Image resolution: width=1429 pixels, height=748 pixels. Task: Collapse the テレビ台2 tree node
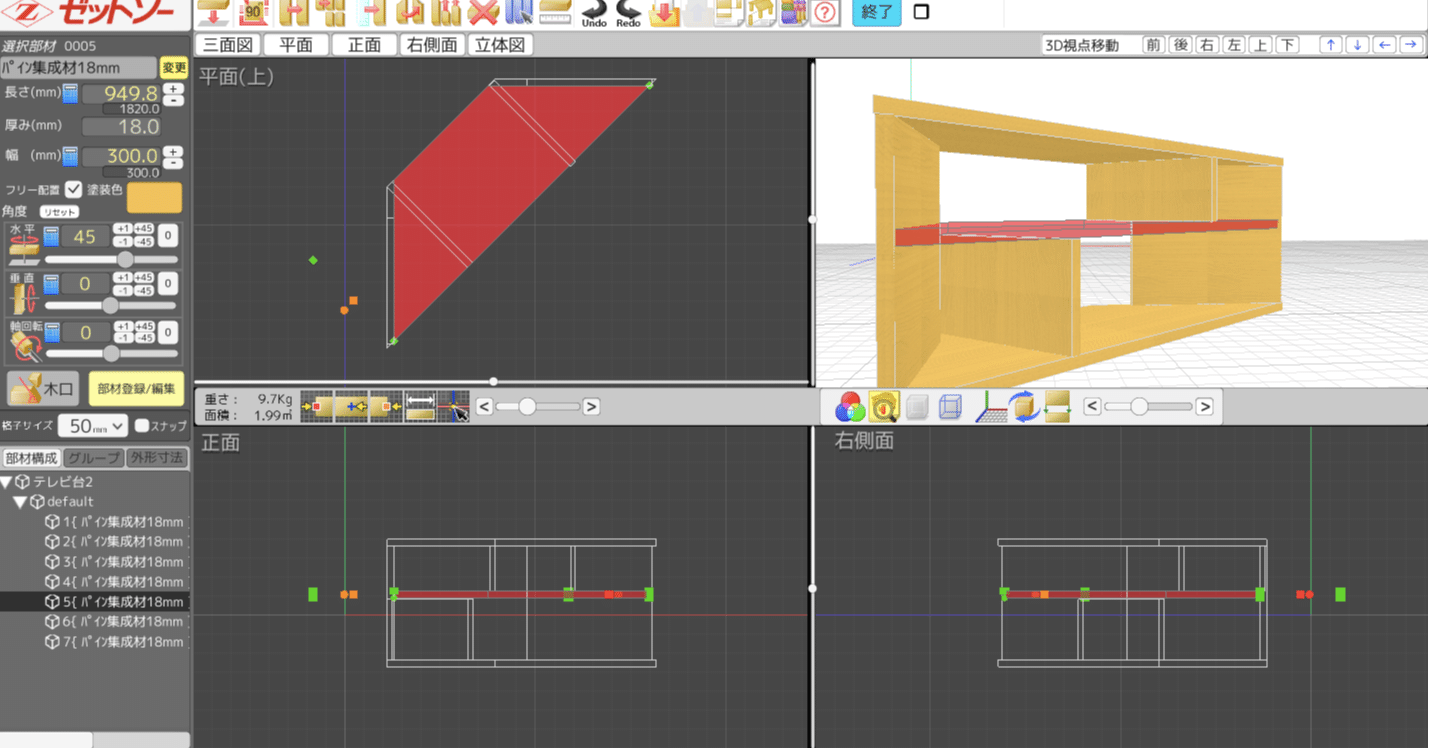pos(6,482)
